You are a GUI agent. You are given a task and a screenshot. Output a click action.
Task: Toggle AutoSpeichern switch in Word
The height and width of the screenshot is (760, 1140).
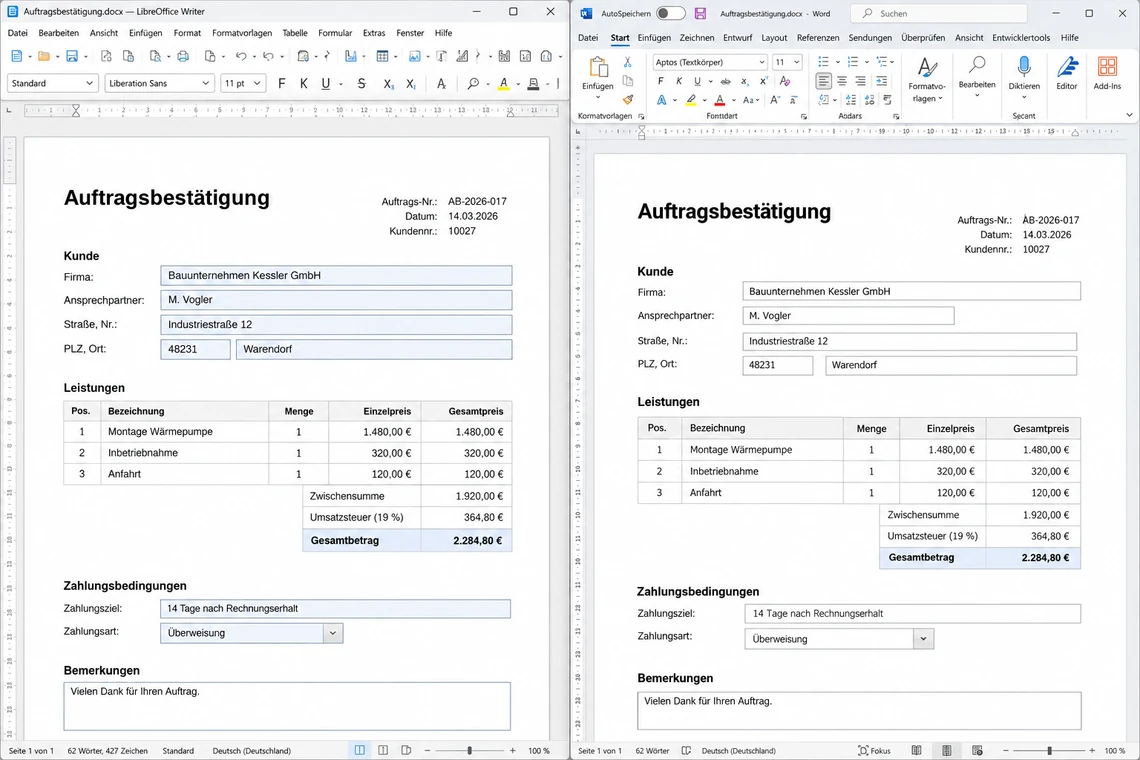click(670, 13)
